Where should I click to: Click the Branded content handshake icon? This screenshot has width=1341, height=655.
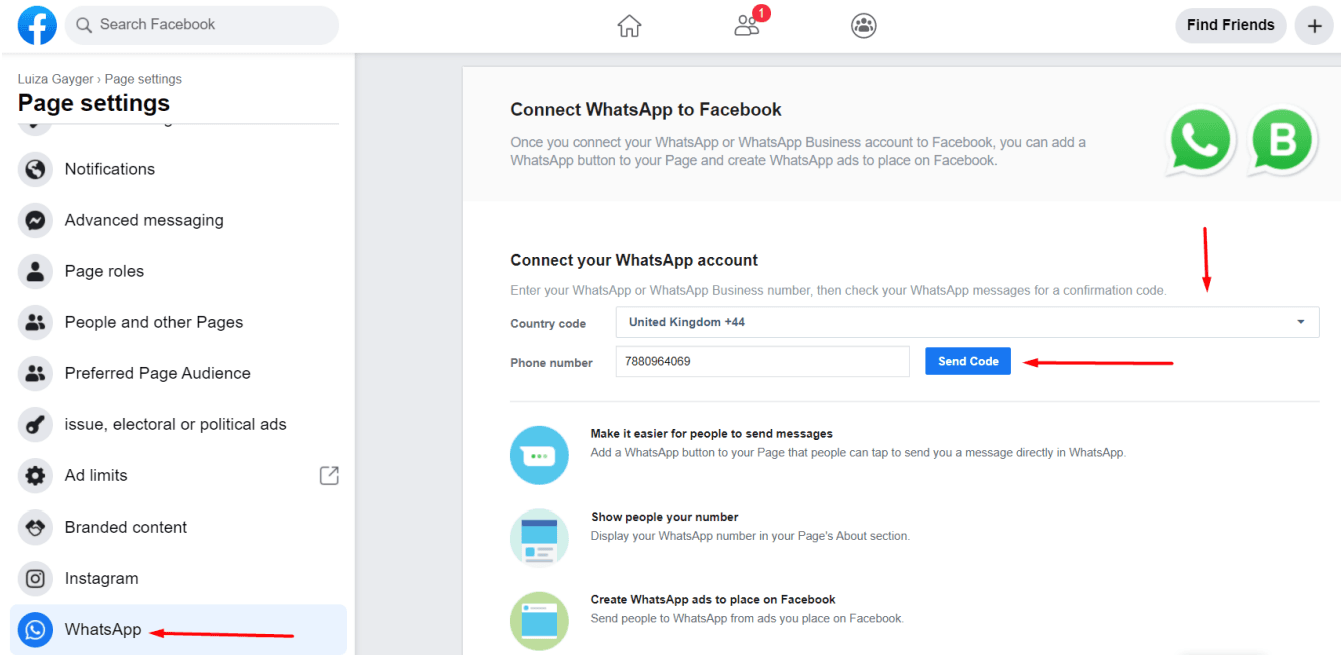click(x=35, y=527)
